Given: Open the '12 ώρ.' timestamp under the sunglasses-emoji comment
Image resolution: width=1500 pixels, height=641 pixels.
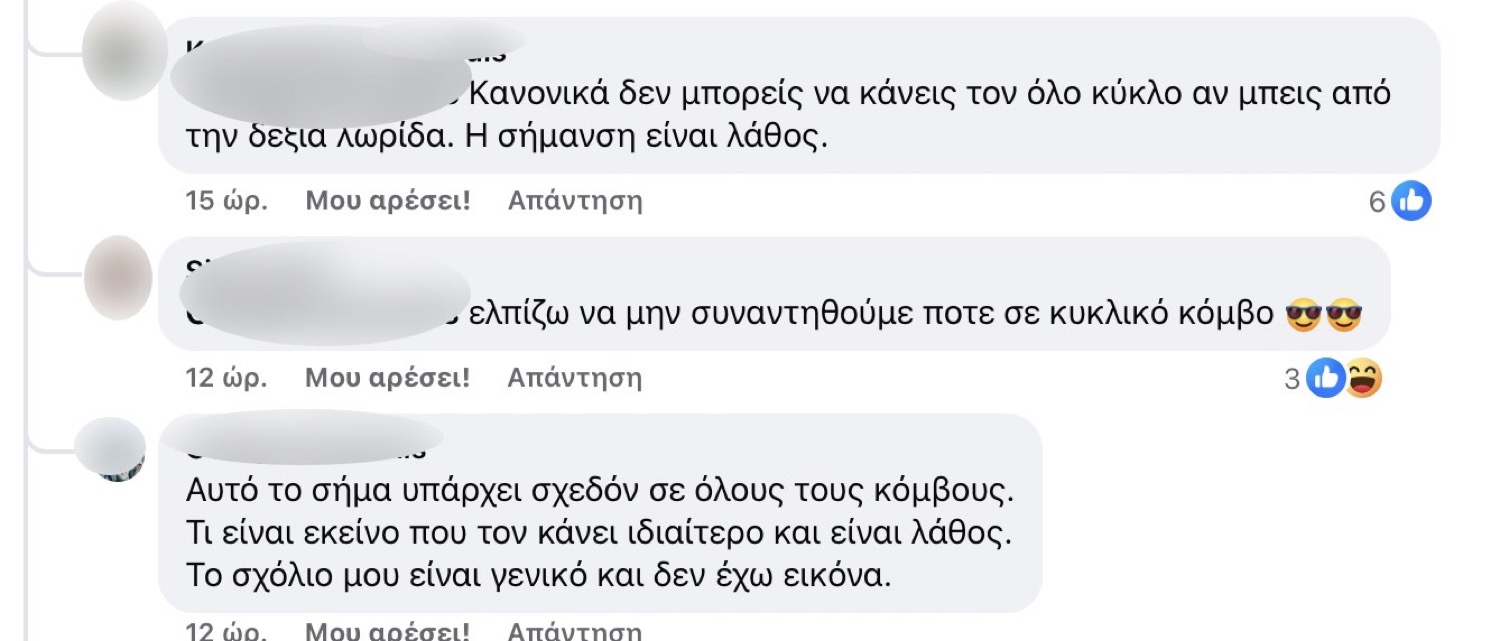Looking at the screenshot, I should [x=226, y=378].
